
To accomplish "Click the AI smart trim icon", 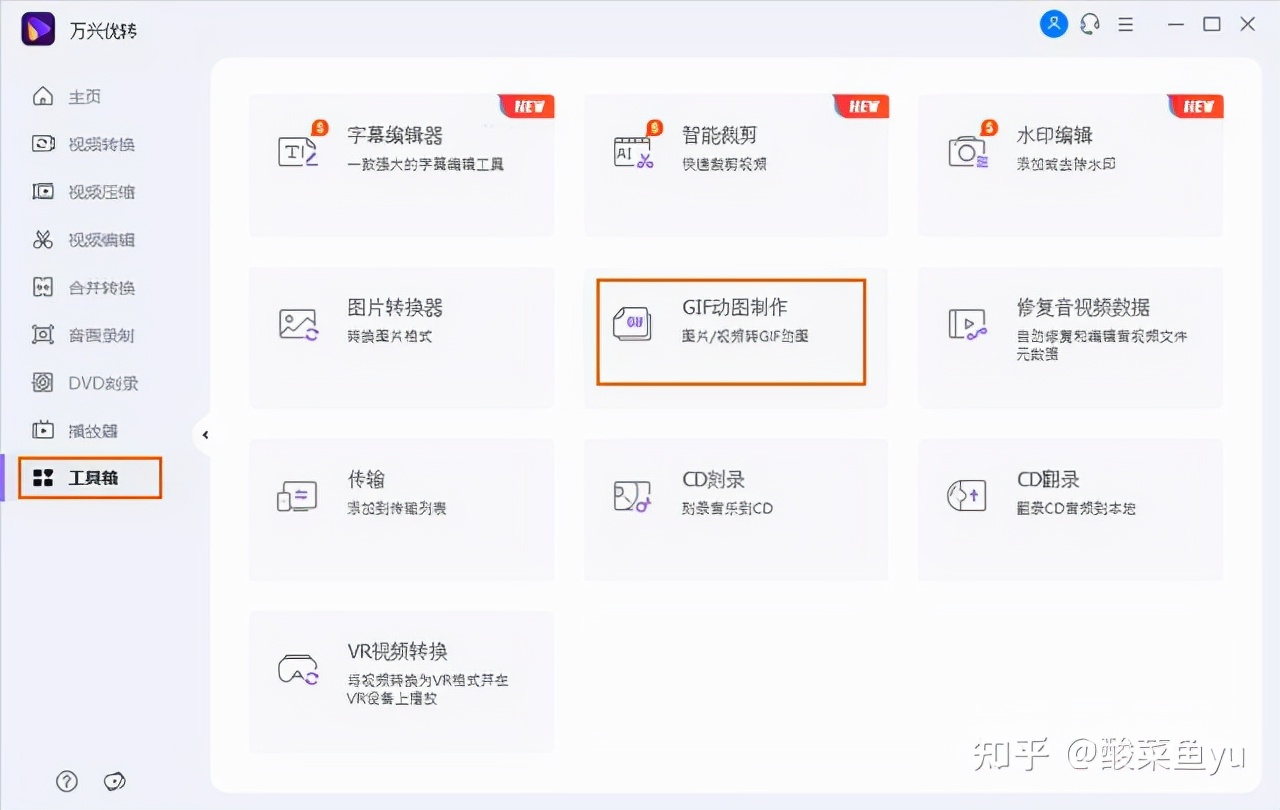I will [633, 150].
